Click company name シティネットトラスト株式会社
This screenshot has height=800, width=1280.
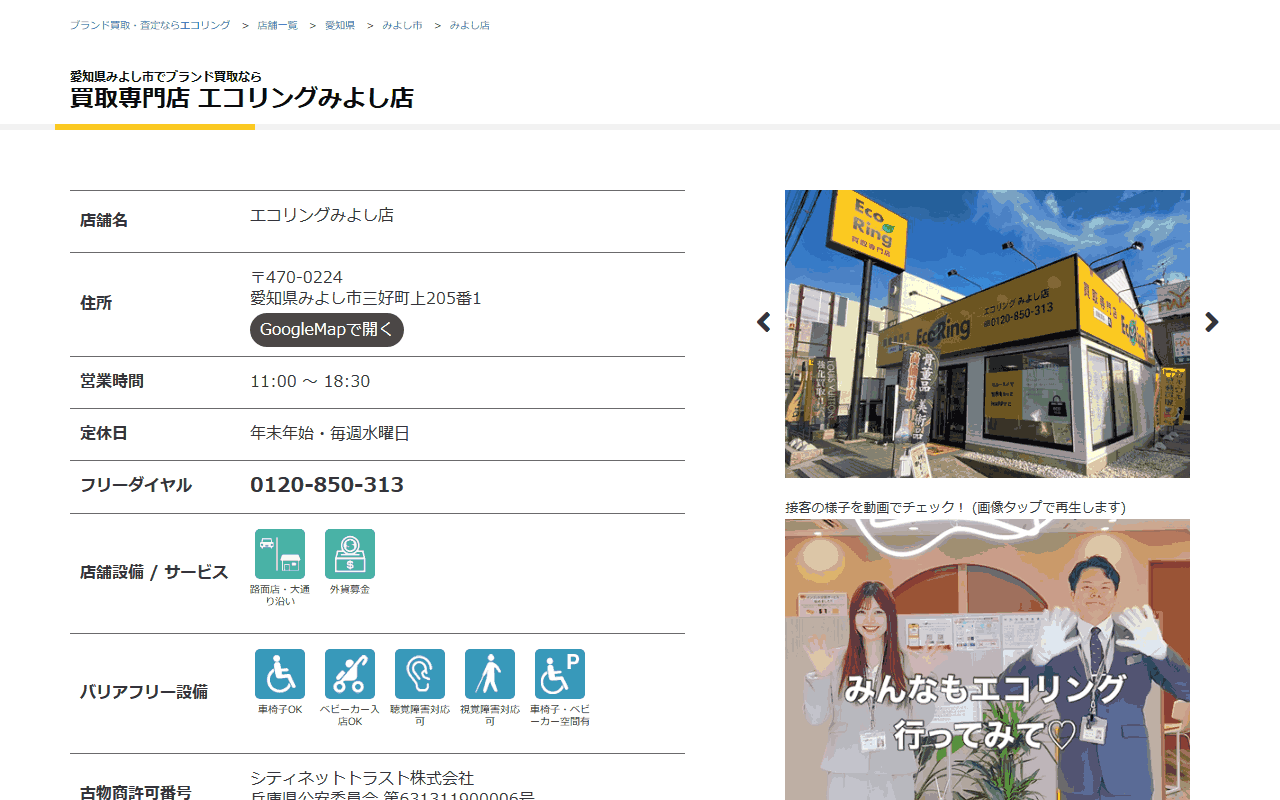point(362,778)
